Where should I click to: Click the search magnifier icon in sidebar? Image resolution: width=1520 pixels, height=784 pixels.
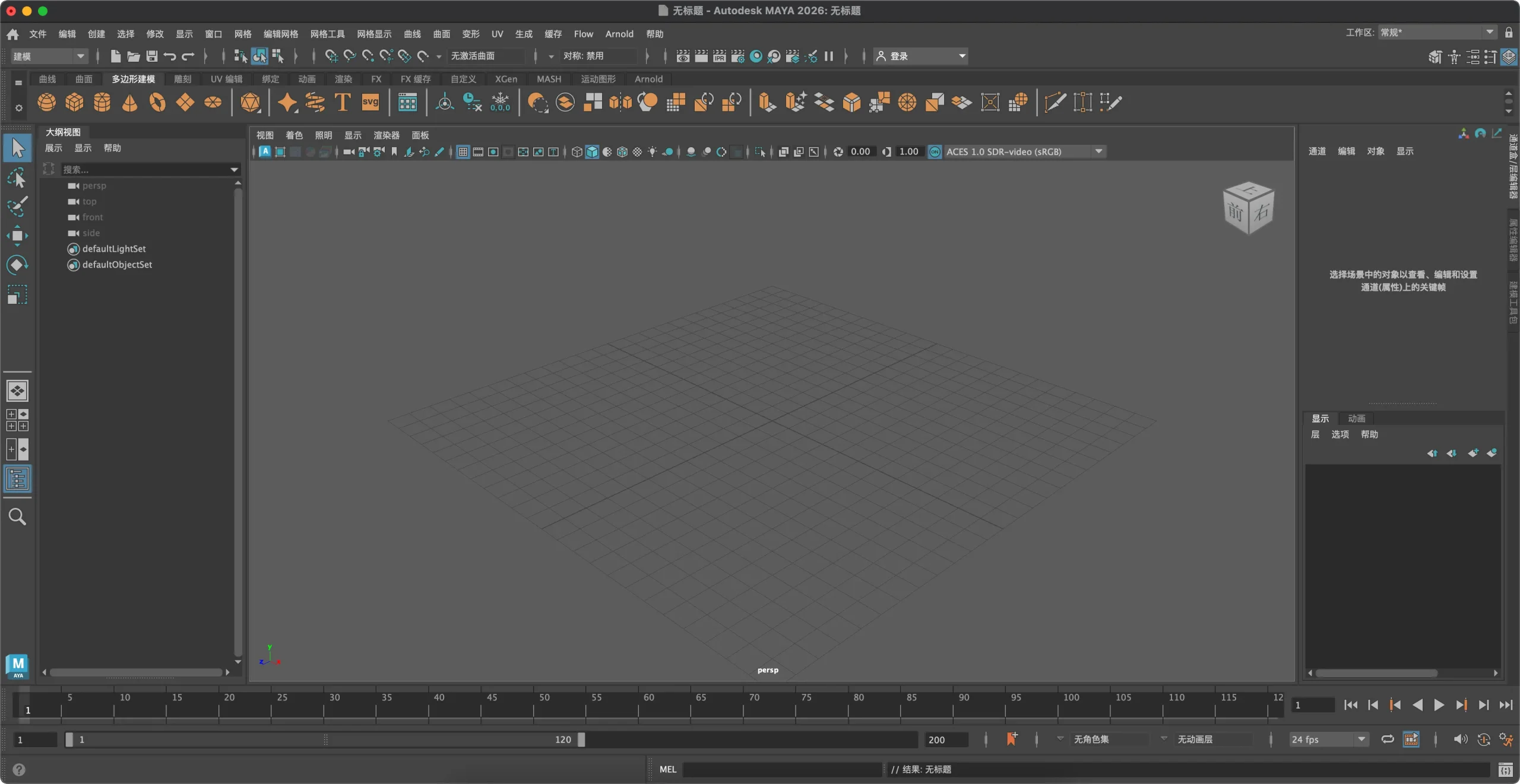coord(17,517)
